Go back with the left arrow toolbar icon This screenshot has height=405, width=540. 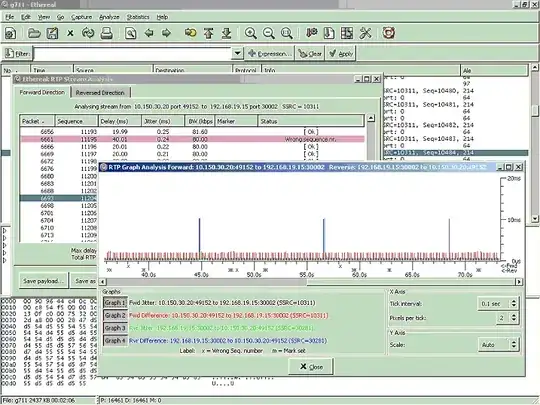[149, 33]
